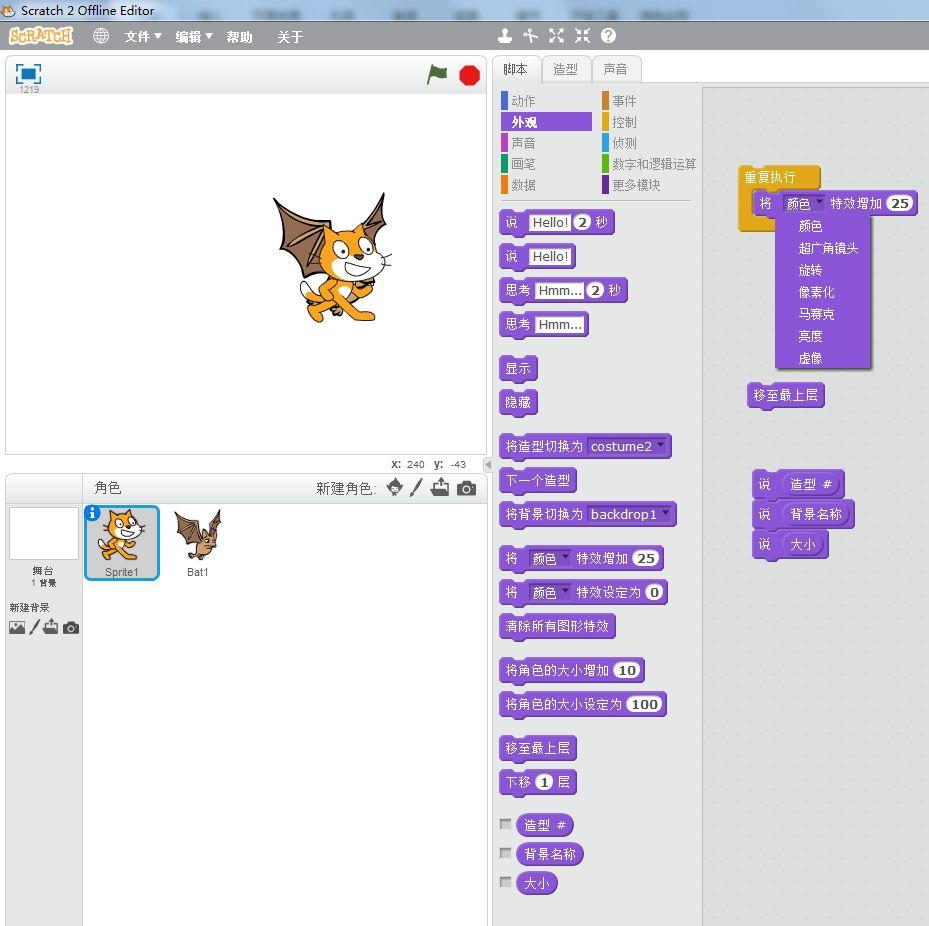Select the Delete scissors tool

[530, 36]
